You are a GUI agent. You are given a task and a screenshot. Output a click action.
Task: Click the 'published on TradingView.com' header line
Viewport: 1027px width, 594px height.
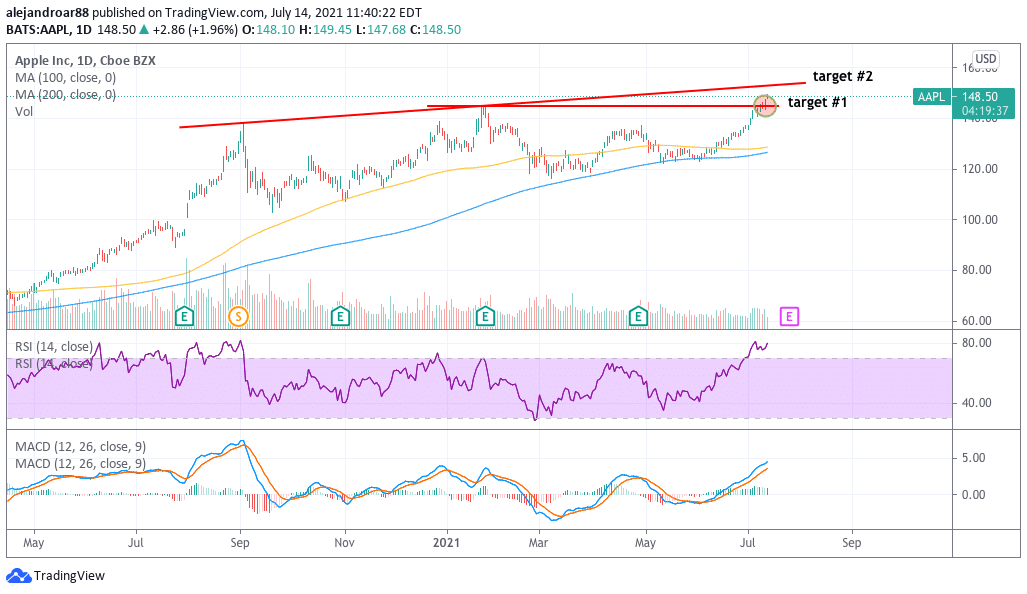coord(214,12)
